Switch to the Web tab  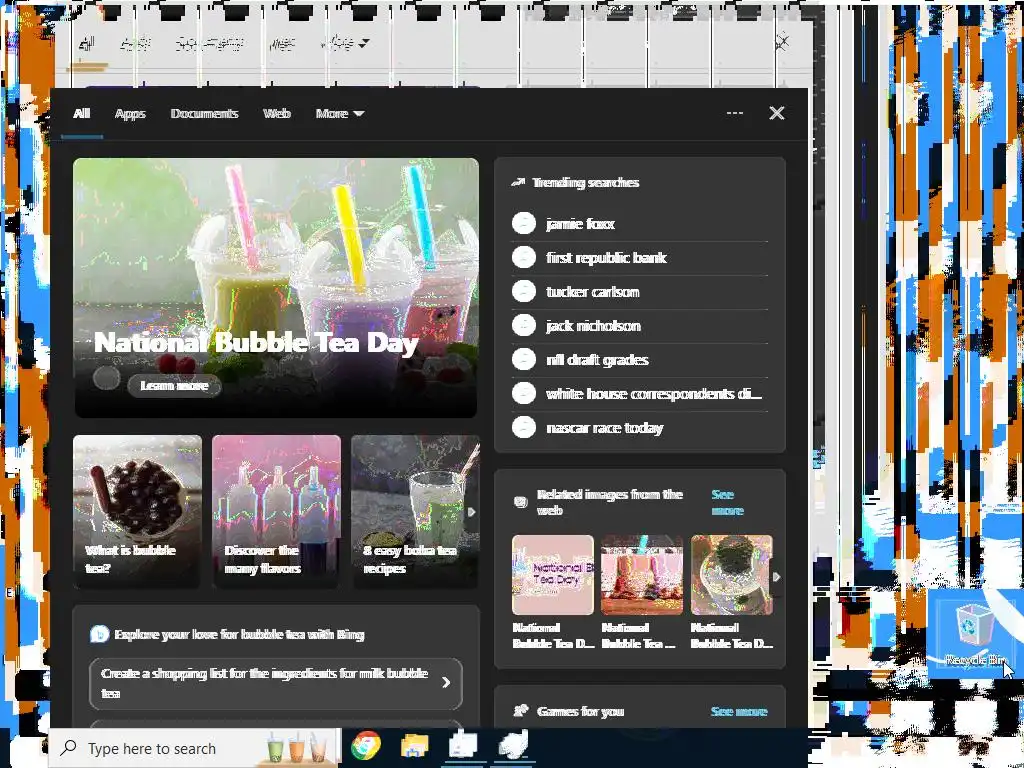click(277, 114)
